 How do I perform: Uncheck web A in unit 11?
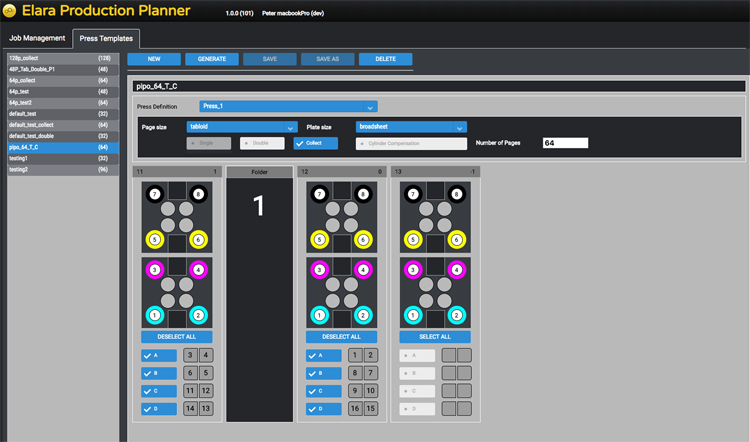[x=159, y=355]
